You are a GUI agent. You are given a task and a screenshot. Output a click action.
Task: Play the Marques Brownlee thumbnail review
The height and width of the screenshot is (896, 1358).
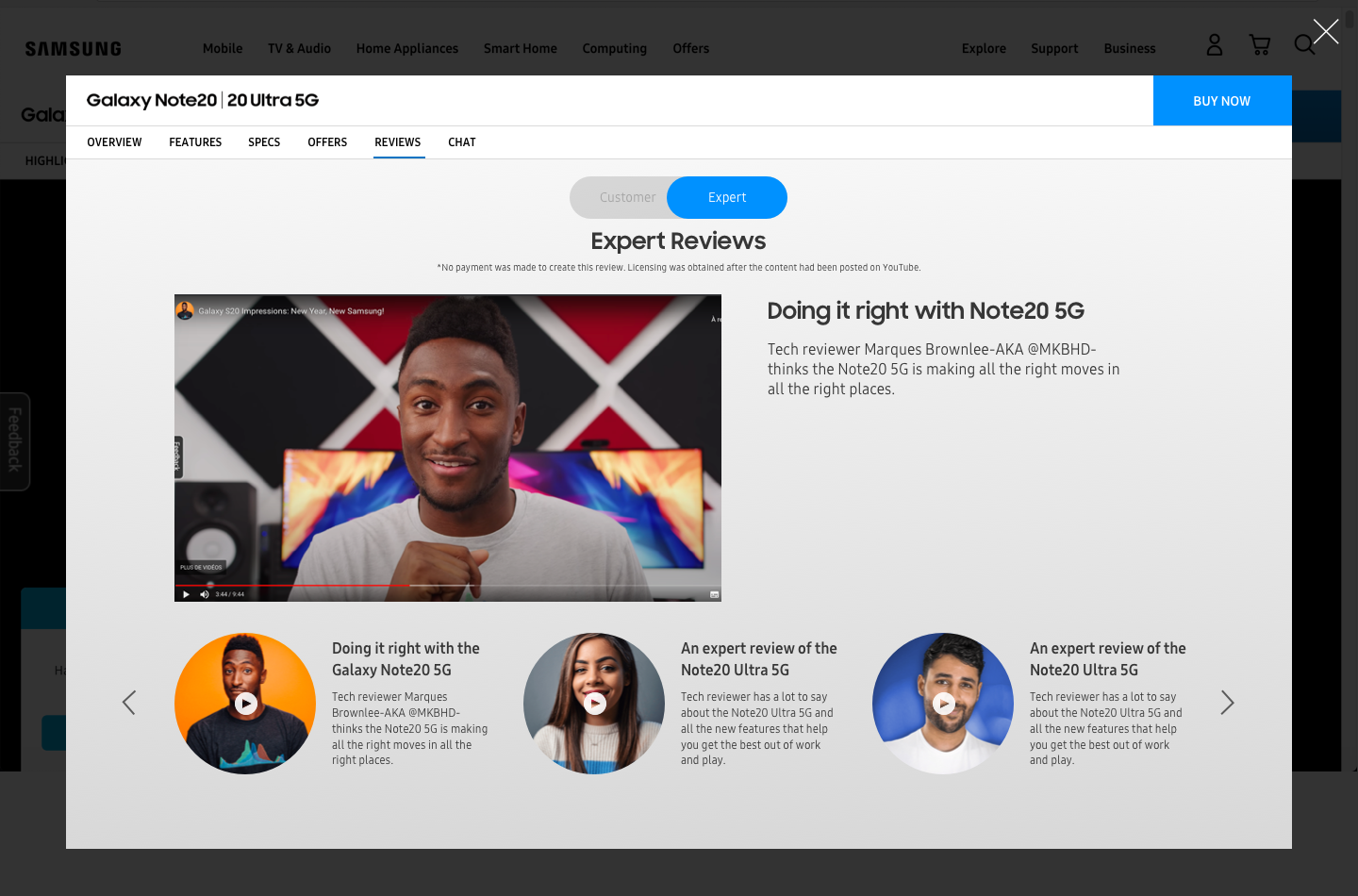click(245, 704)
